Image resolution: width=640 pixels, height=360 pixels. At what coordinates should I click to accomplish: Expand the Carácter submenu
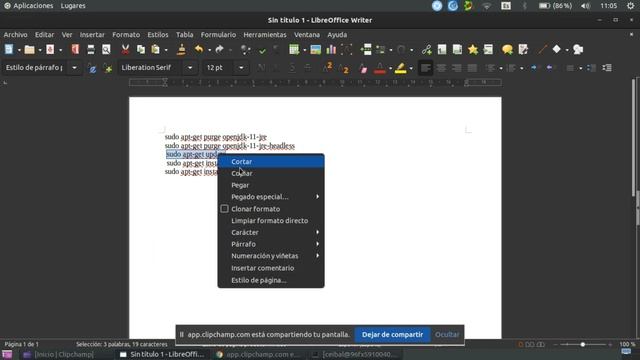(271, 232)
